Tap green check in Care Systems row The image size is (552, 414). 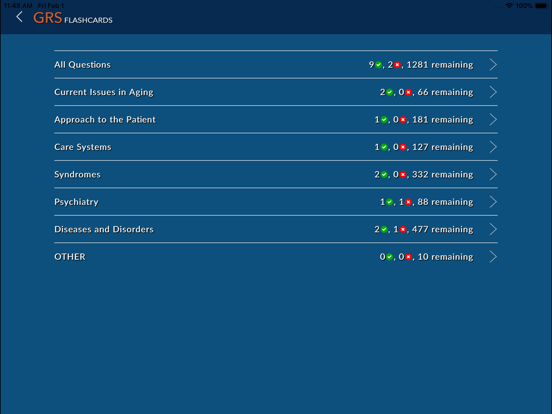[x=384, y=147]
